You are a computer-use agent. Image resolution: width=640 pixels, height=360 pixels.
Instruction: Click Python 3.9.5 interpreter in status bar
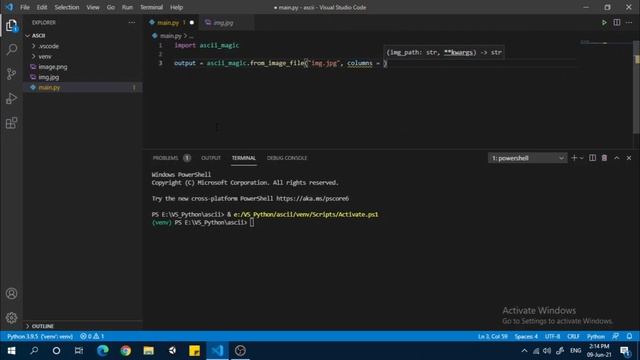click(40, 336)
